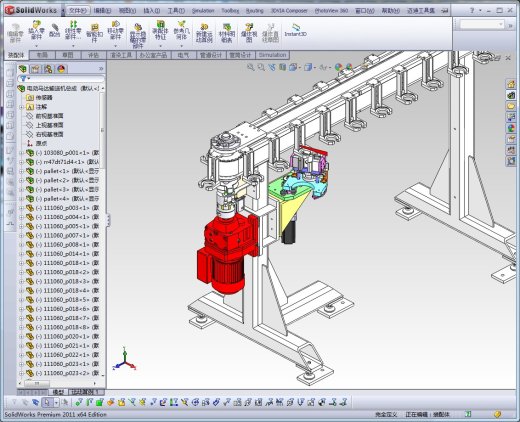Open dropdown arrow under Reference Geometry button
The width and height of the screenshot is (520, 422).
click(181, 46)
